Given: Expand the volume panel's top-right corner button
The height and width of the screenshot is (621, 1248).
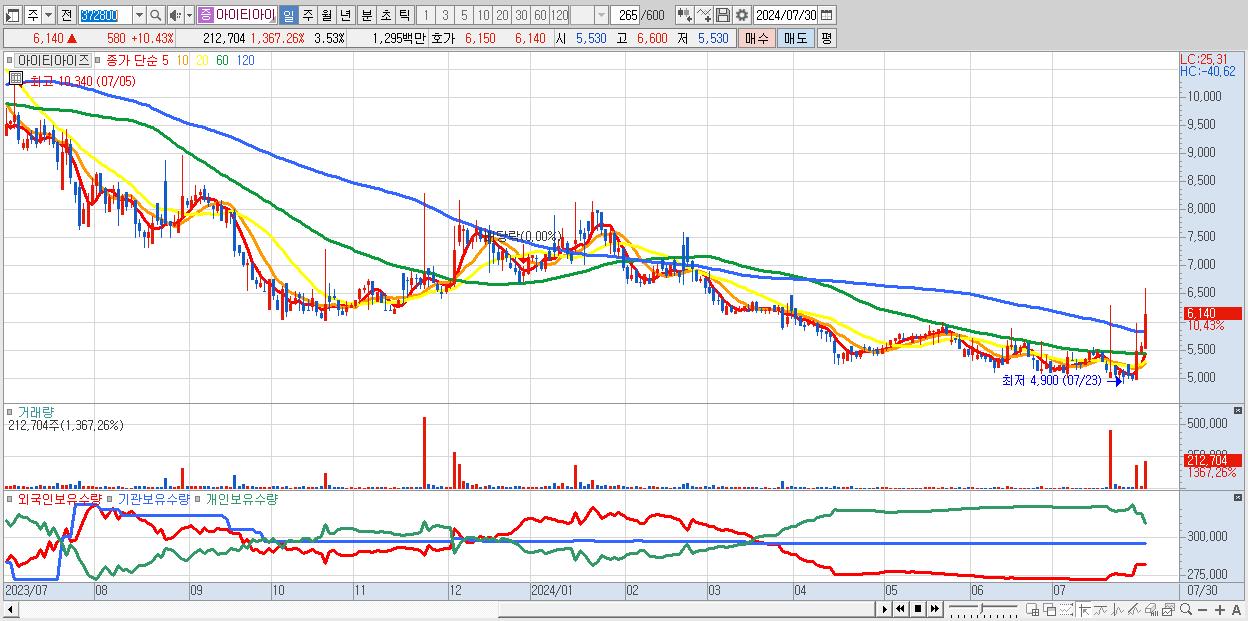Looking at the screenshot, I should click(x=1239, y=410).
